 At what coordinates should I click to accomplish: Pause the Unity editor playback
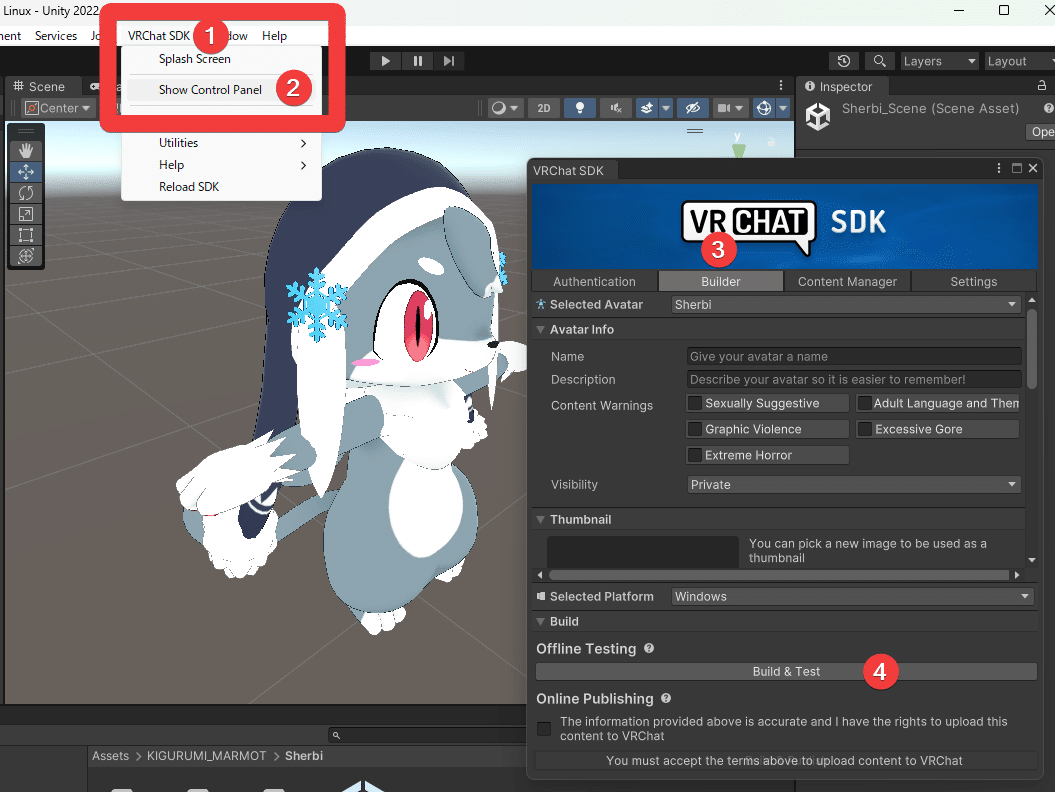click(418, 61)
